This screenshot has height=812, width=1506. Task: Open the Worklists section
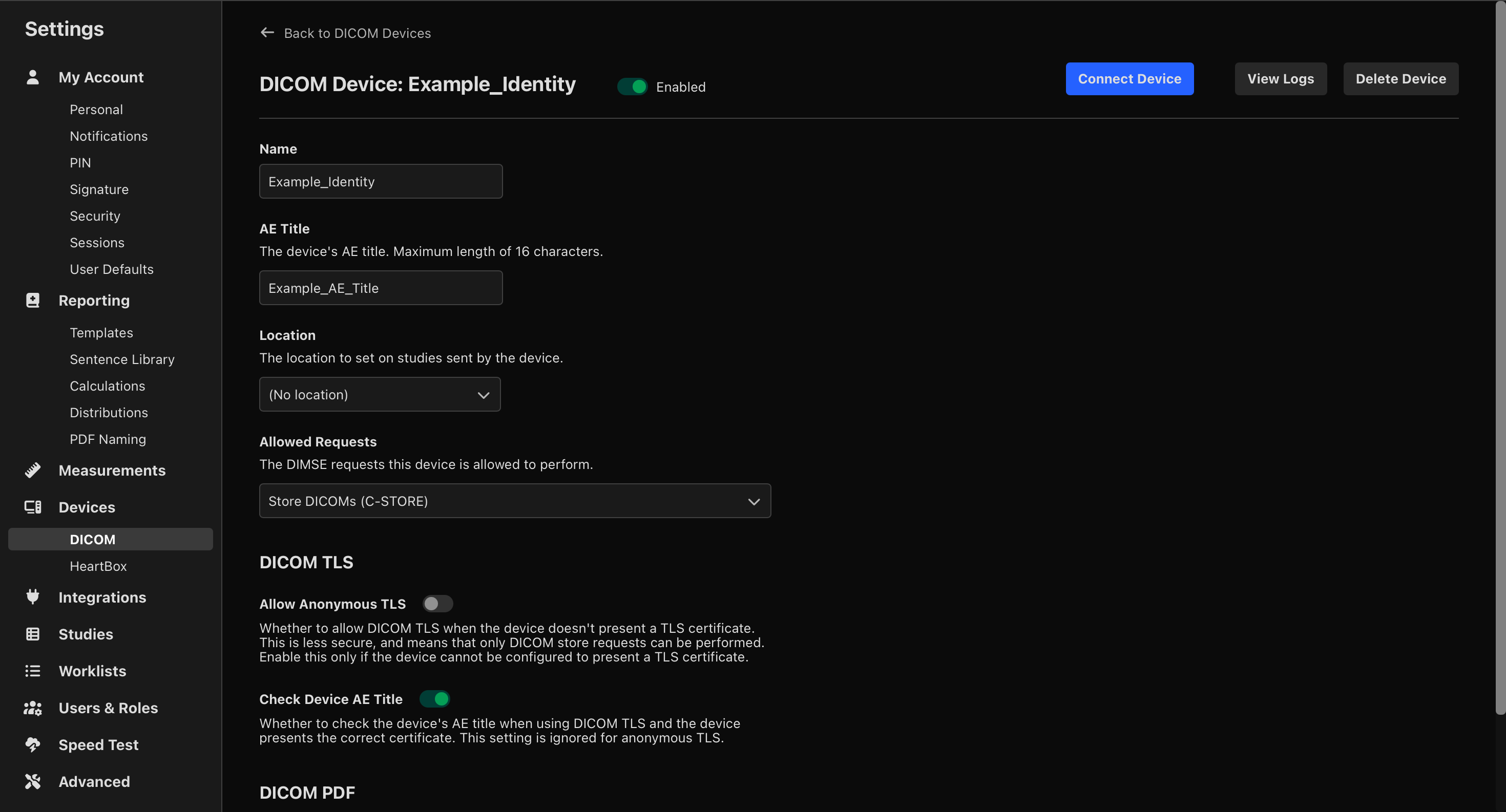92,671
